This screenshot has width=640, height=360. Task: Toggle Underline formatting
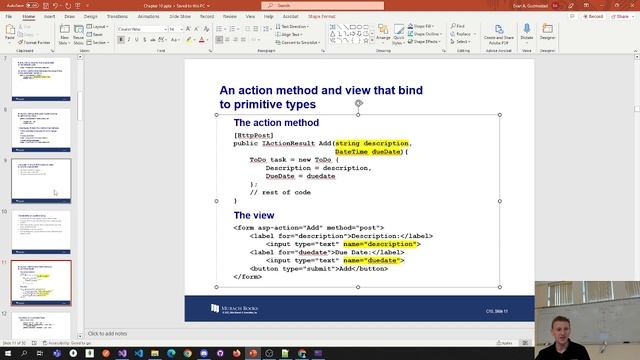coord(137,40)
